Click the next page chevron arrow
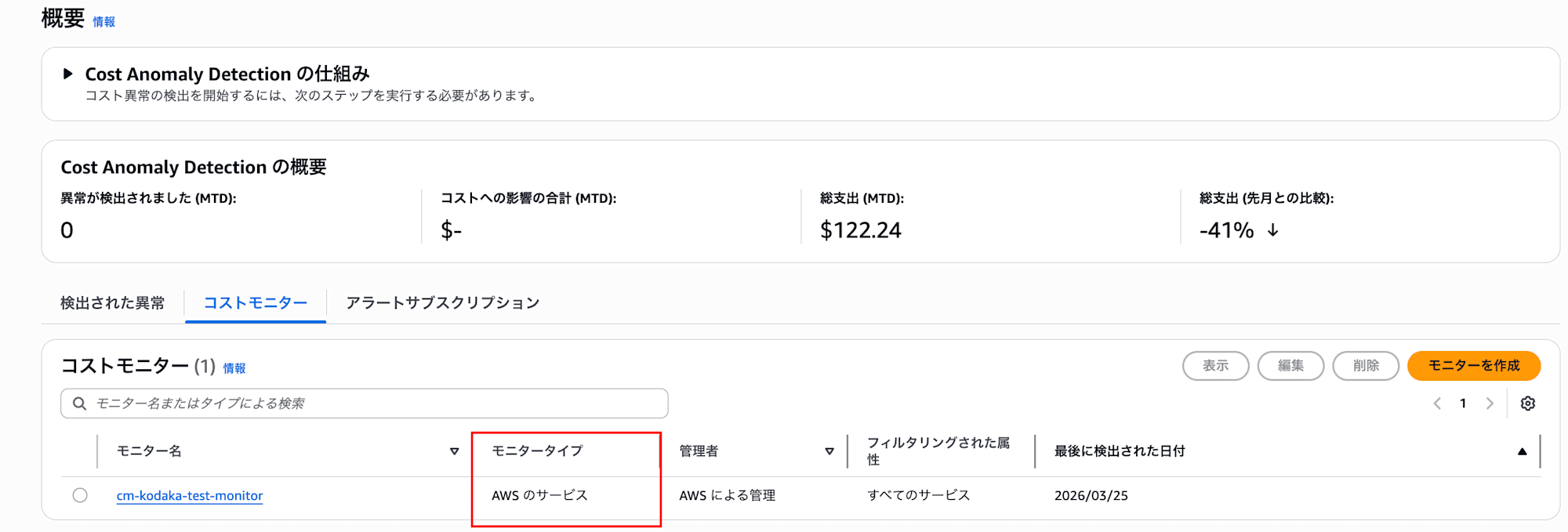 click(x=1490, y=403)
